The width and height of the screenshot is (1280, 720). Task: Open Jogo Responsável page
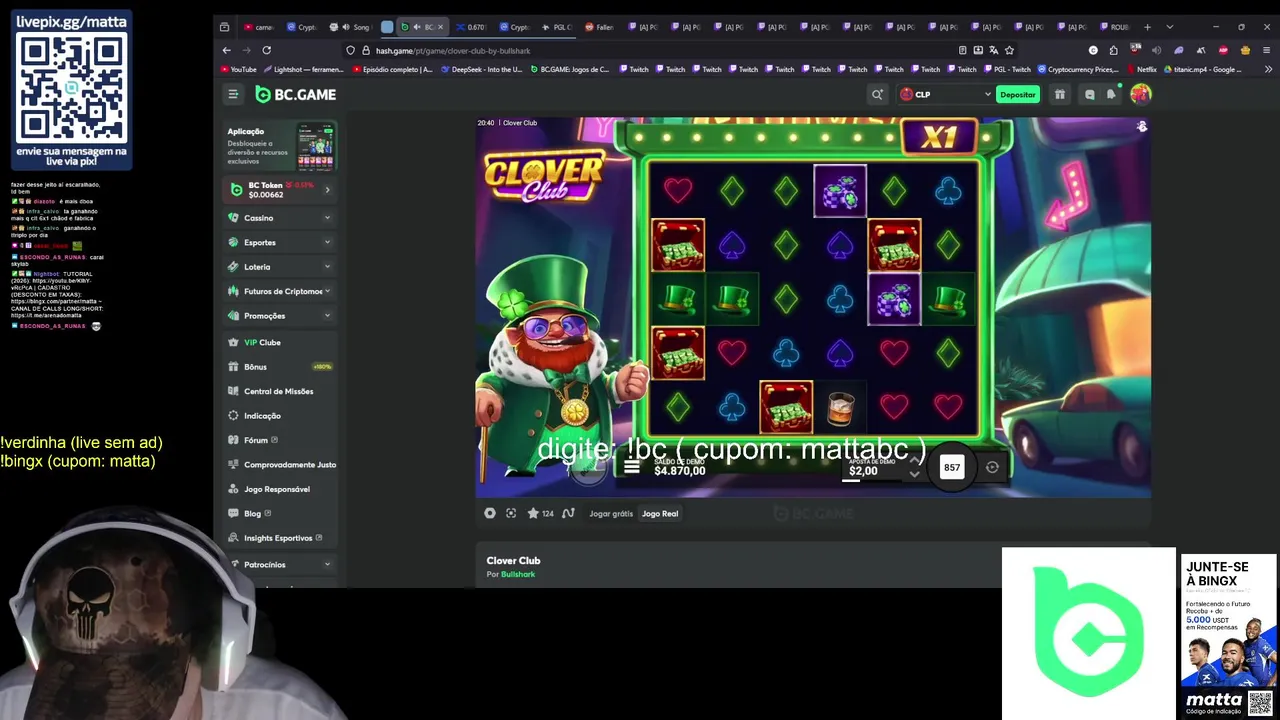click(x=281, y=489)
